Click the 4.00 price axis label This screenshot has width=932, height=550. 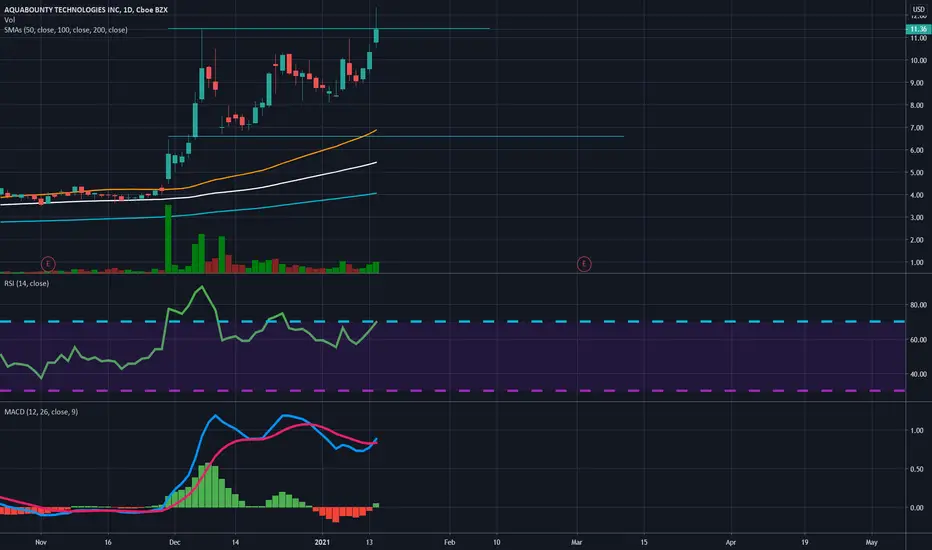point(918,195)
